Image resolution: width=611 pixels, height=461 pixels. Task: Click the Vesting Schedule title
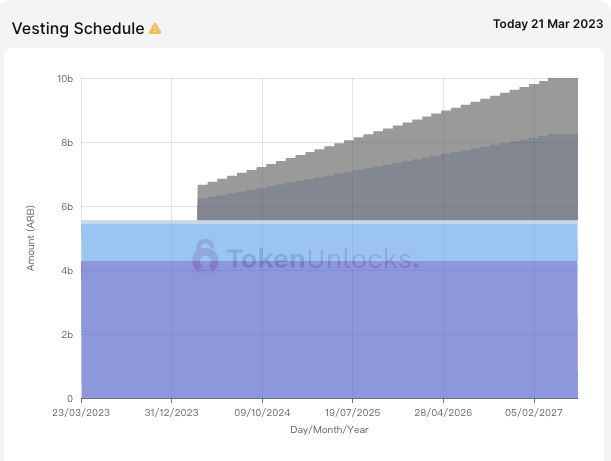[78, 28]
